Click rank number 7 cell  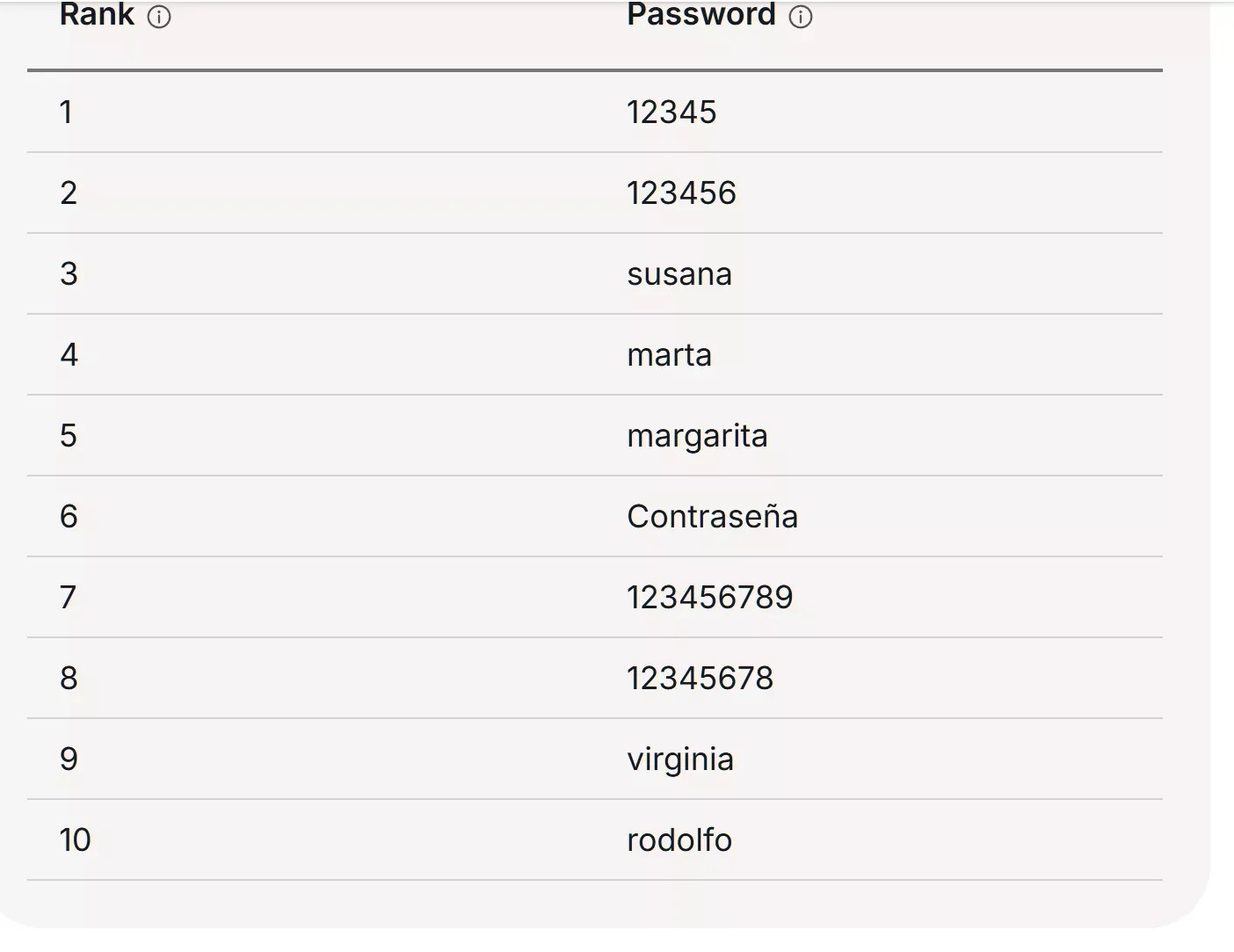point(69,598)
